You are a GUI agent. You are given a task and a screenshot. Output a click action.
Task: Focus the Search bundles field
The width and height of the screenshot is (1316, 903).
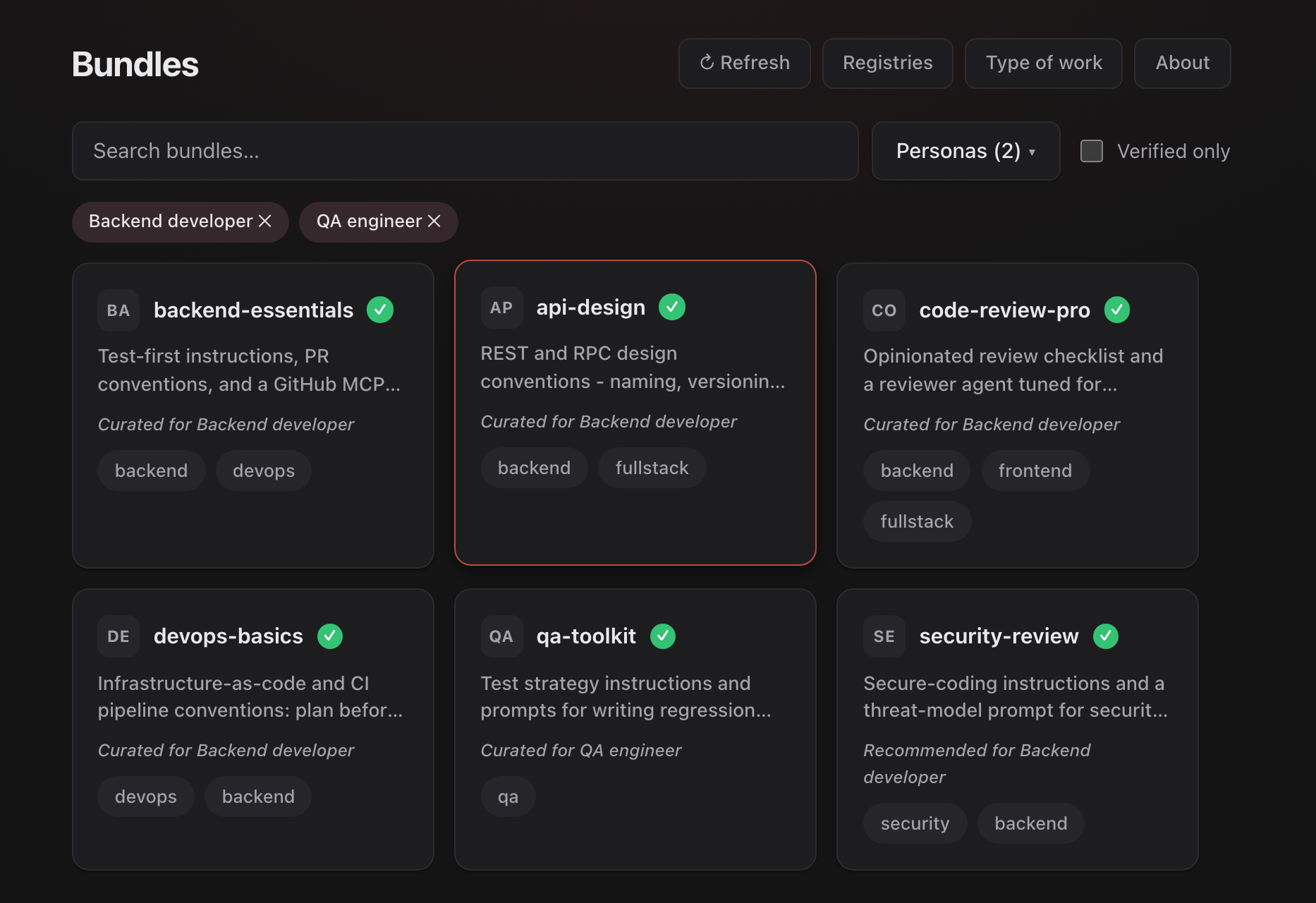point(465,151)
